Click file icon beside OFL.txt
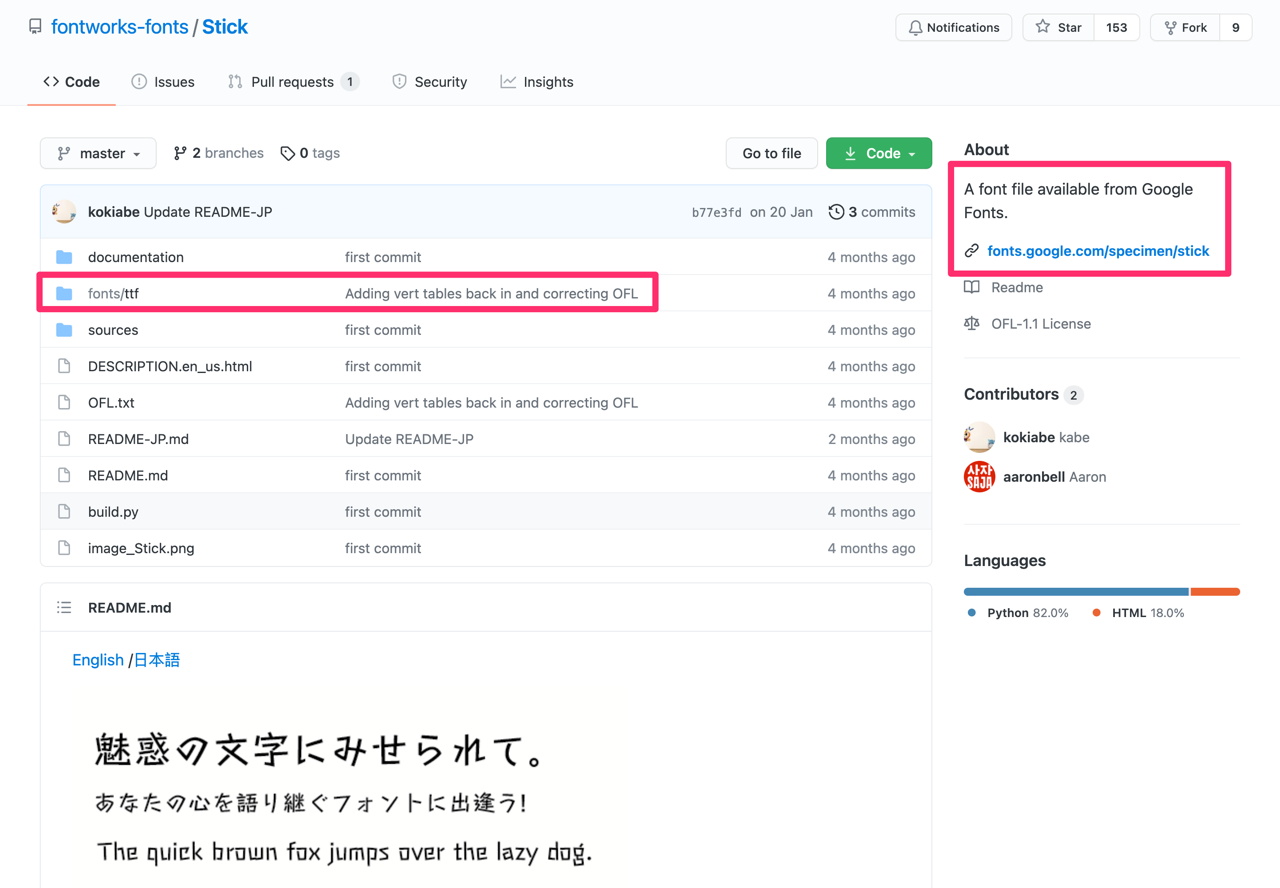The height and width of the screenshot is (888, 1280). (64, 403)
